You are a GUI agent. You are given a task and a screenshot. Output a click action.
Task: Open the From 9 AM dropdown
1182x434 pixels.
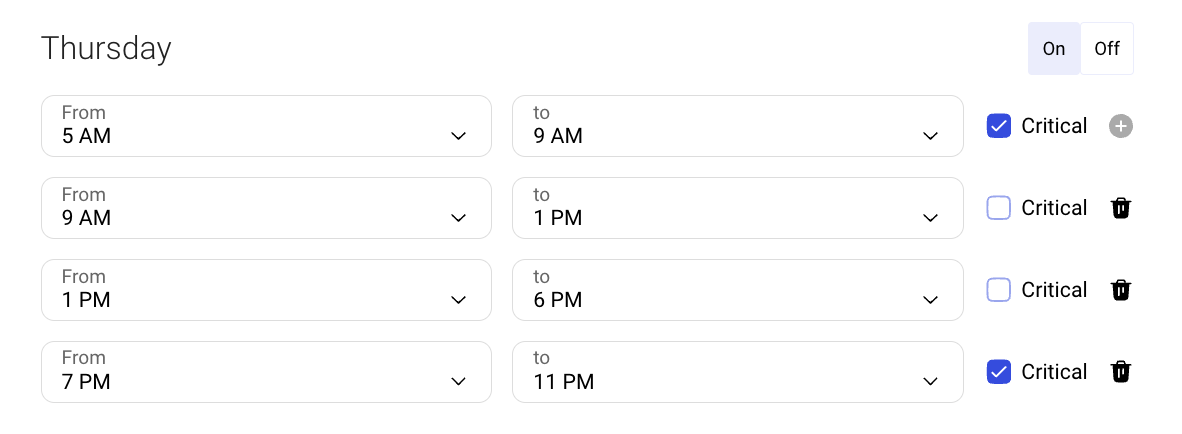[266, 208]
